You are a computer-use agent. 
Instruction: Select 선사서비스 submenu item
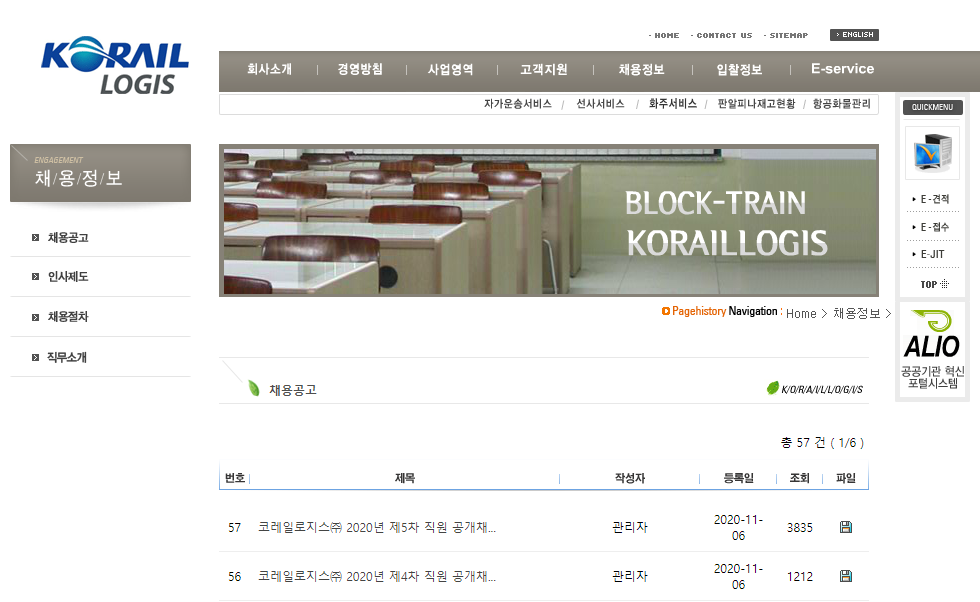coord(600,104)
